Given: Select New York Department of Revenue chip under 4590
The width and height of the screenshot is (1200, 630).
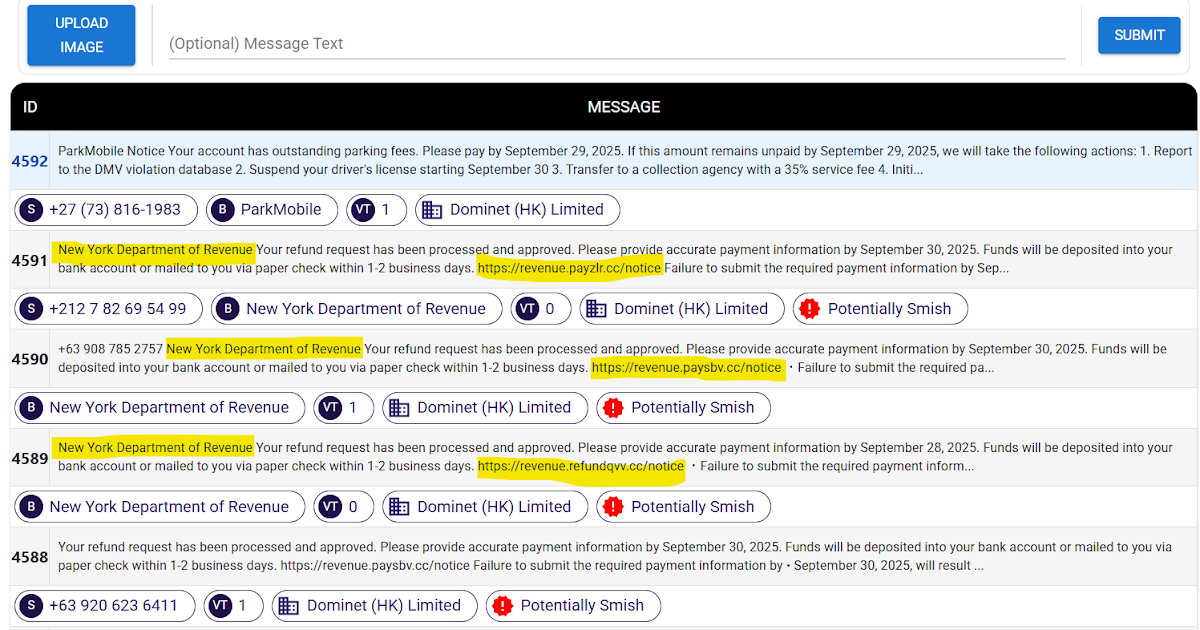Looking at the screenshot, I should pyautogui.click(x=160, y=408).
